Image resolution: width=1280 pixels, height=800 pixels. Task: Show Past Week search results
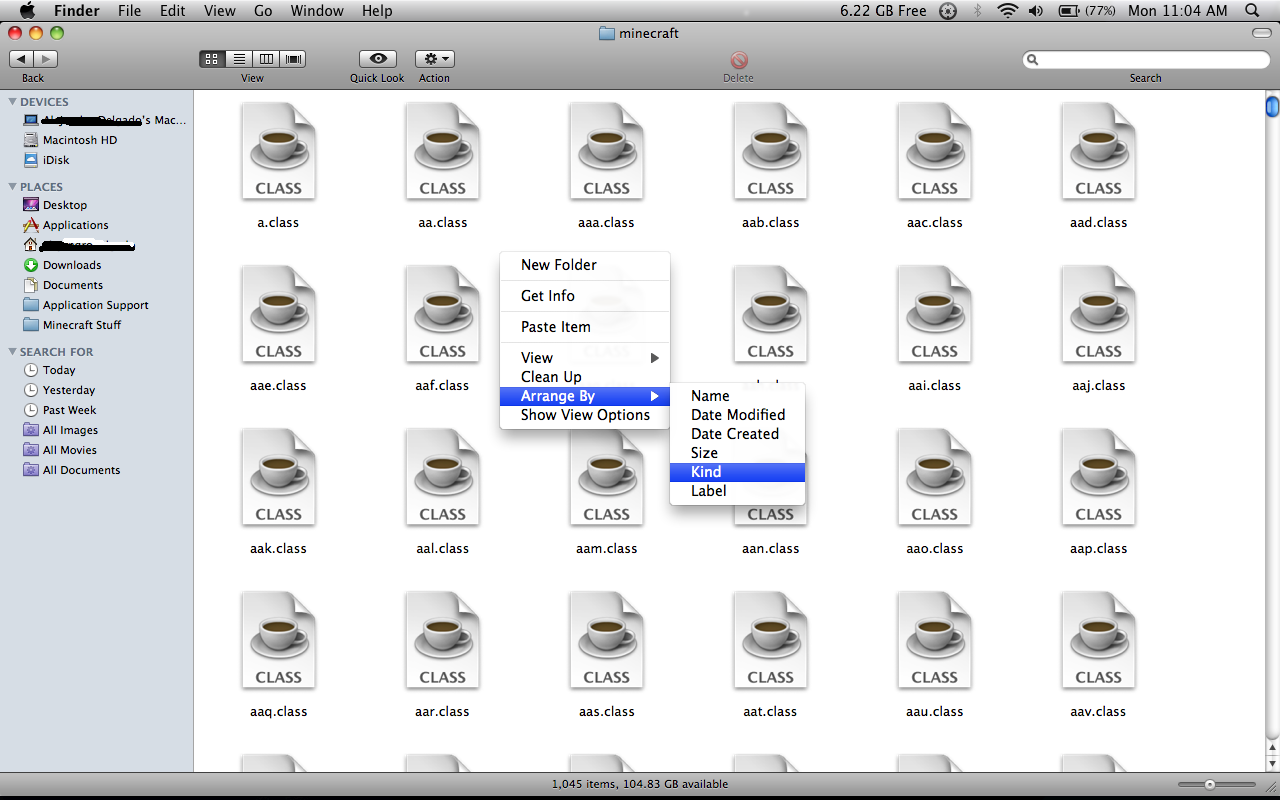point(69,410)
